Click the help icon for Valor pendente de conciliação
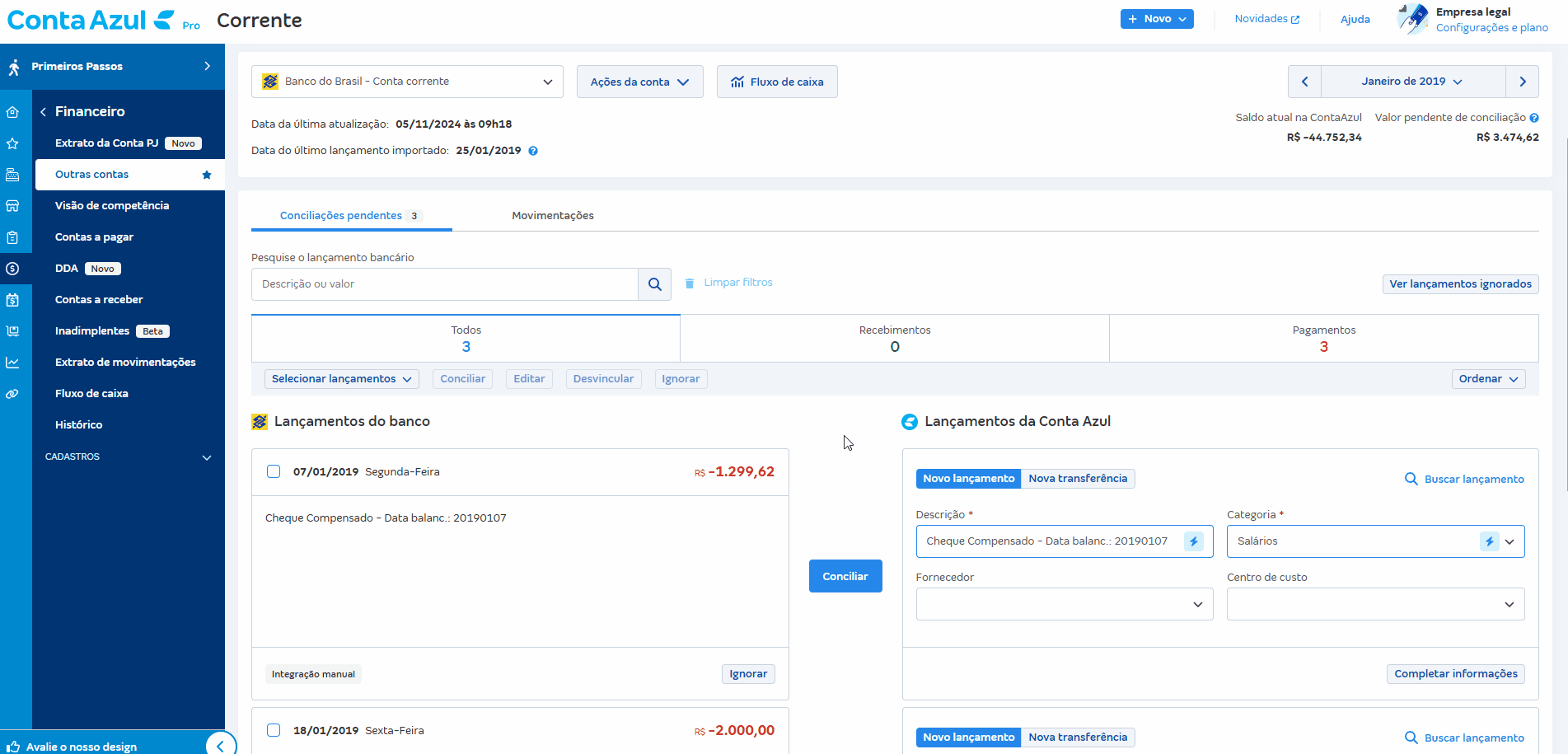The image size is (1568, 754). point(1534,118)
